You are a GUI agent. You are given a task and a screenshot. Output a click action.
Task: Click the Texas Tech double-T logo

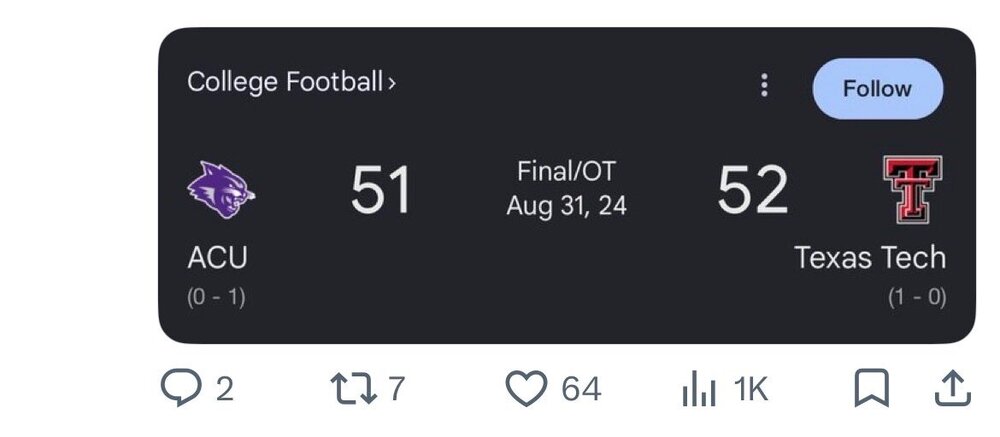tap(913, 189)
